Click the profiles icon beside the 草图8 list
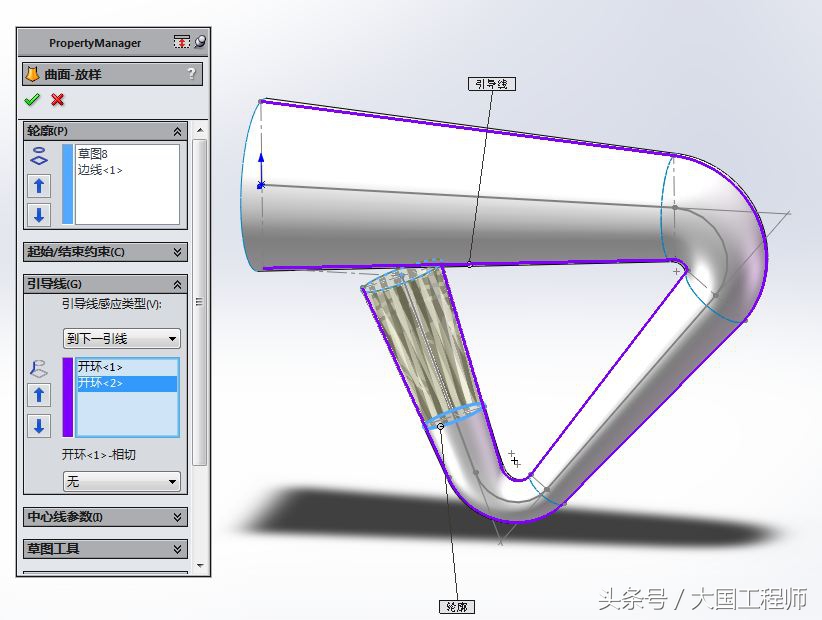822x620 pixels. (x=38, y=155)
